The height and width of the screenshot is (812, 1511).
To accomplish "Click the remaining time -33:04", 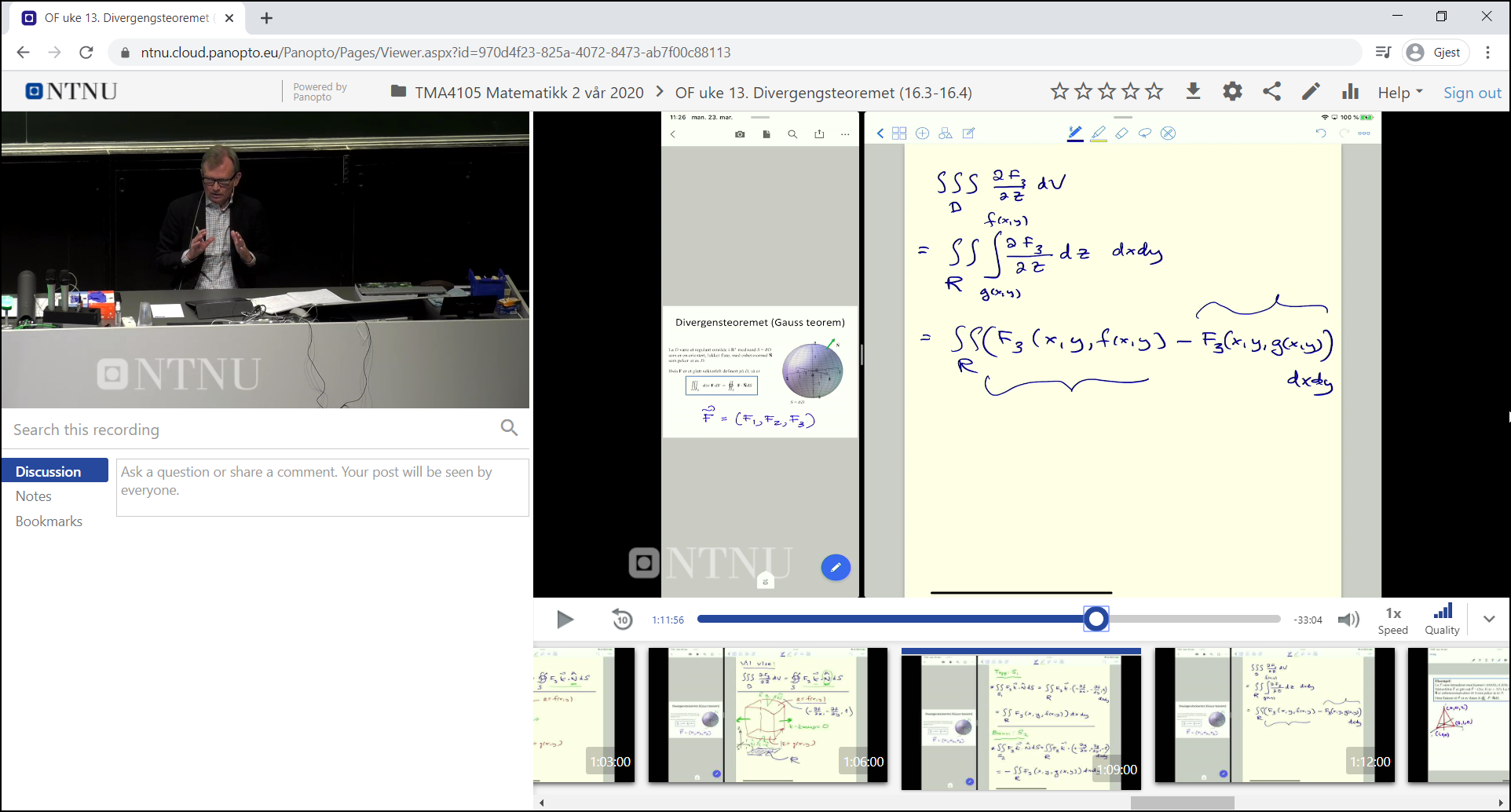I will pyautogui.click(x=1308, y=620).
